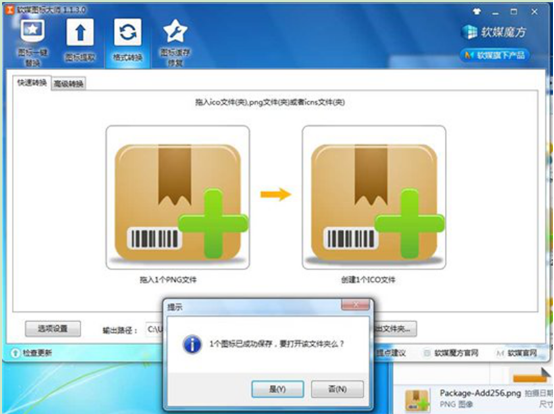554x414 pixels.
Task: Open the 图标缓存修复 cache repair tool
Action: coord(175,42)
